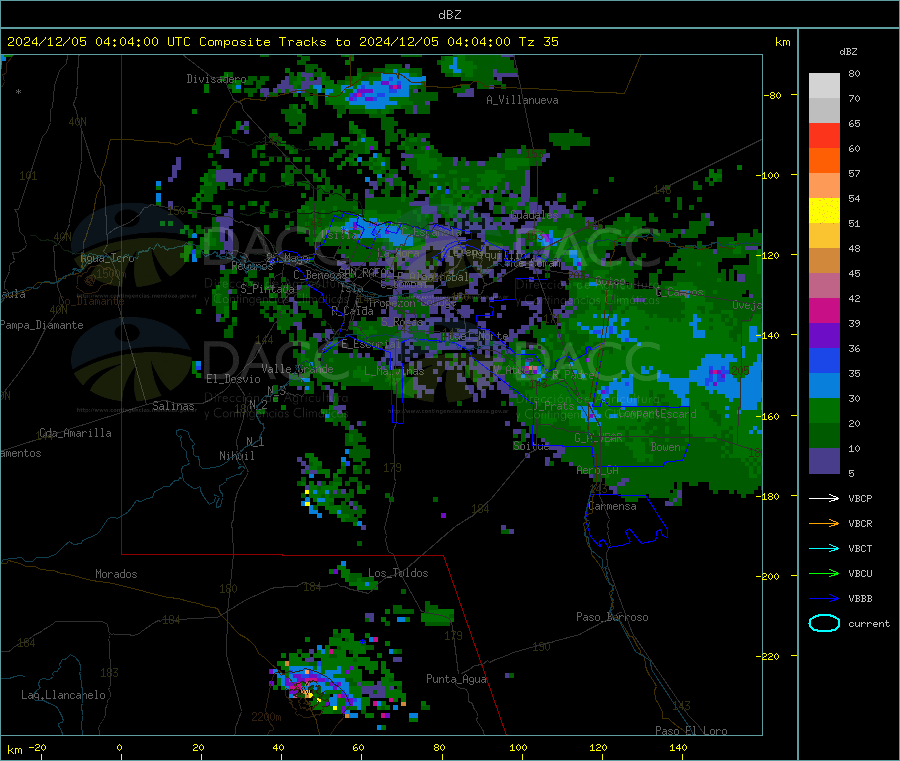Viewport: 900px width, 761px height.
Task: Click the Pampa_Diamante map label
Action: point(42,325)
